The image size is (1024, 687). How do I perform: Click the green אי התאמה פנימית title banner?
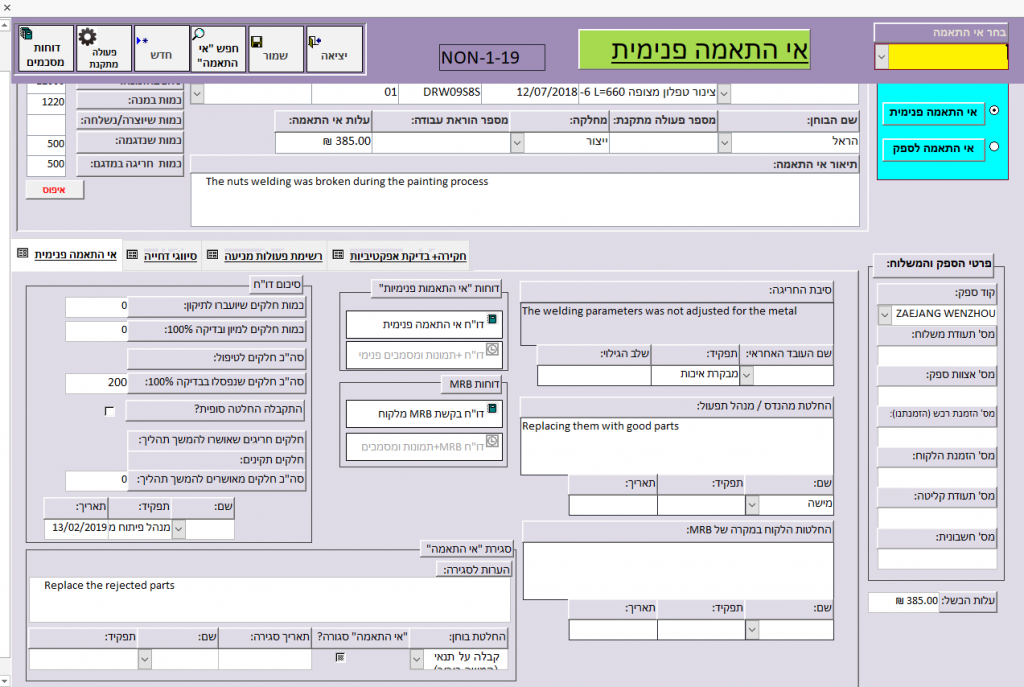pos(694,49)
